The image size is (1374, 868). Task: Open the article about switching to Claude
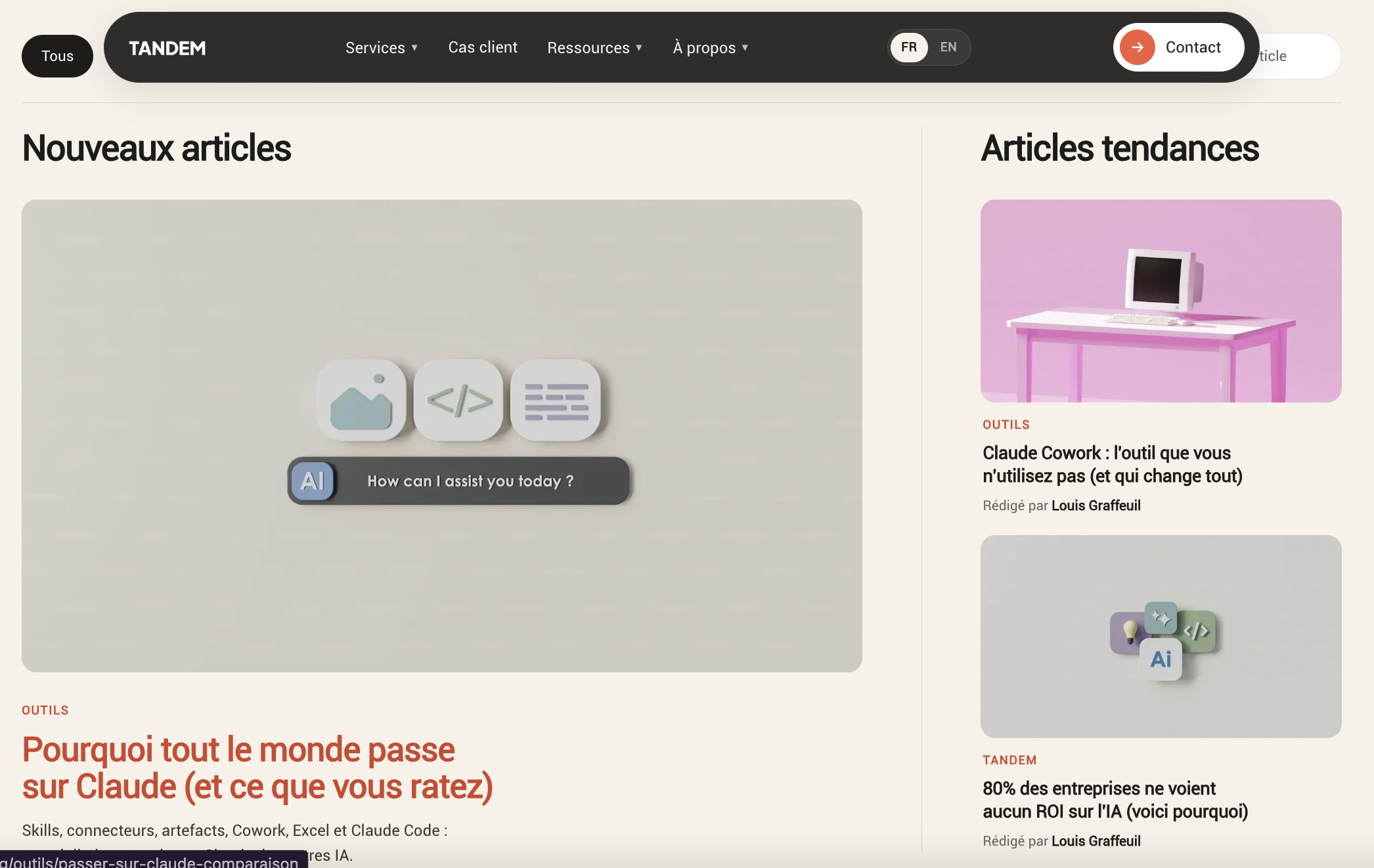257,768
